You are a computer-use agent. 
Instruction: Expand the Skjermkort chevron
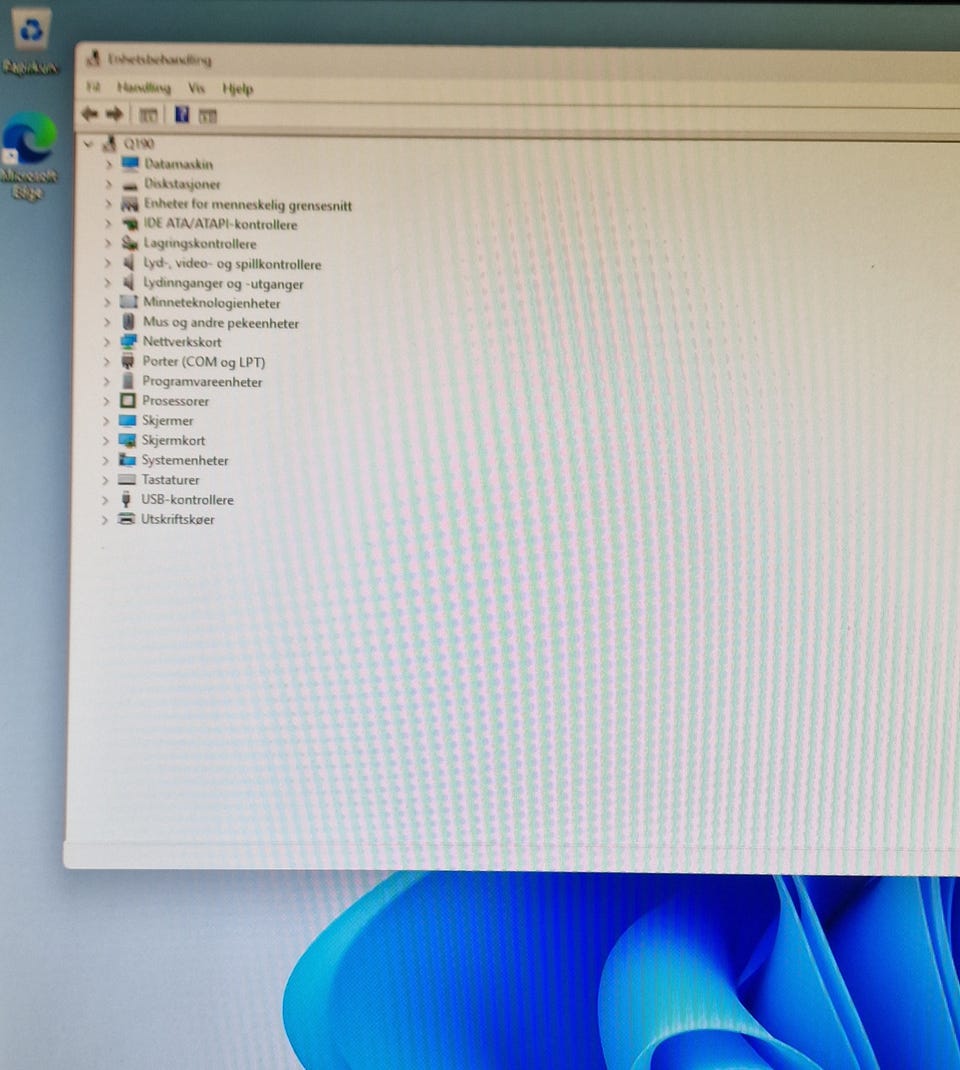coord(106,440)
